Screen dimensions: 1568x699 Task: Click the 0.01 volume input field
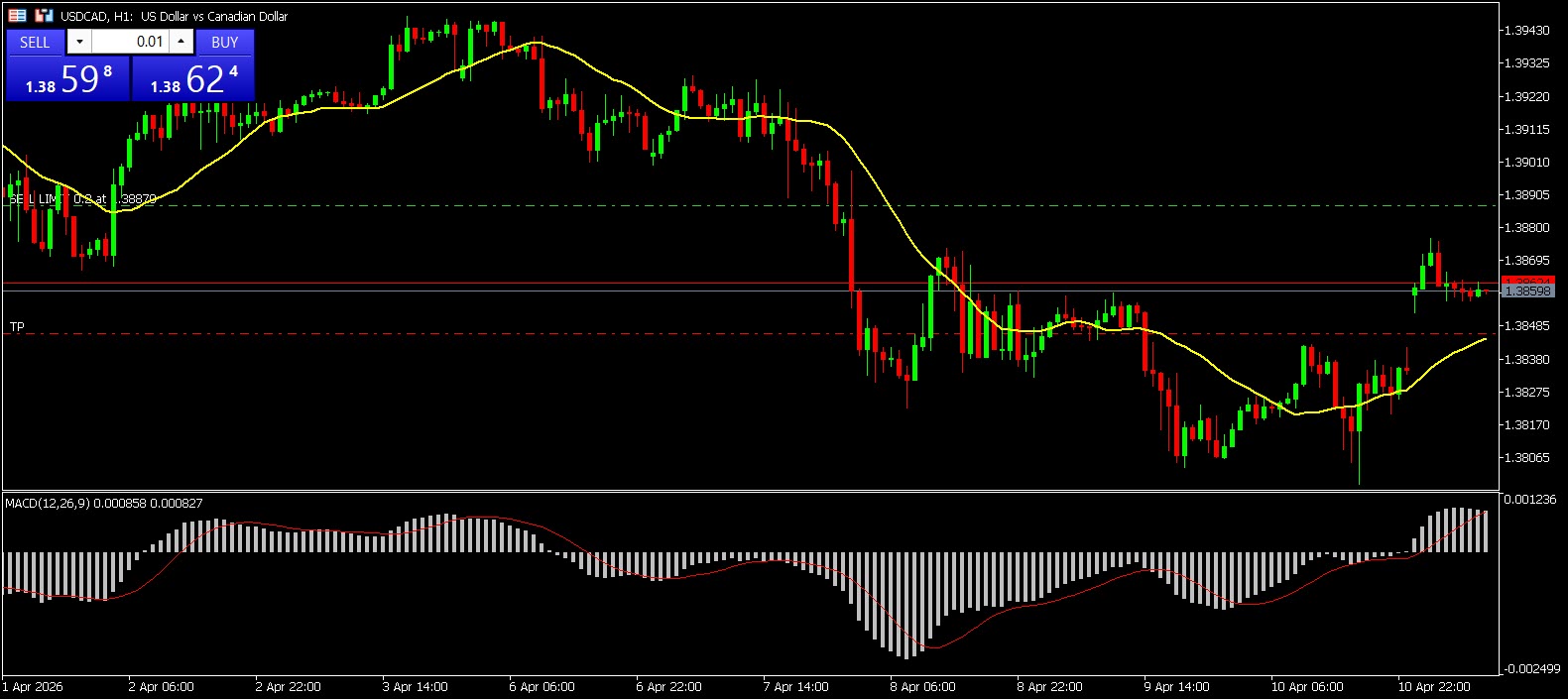[130, 42]
